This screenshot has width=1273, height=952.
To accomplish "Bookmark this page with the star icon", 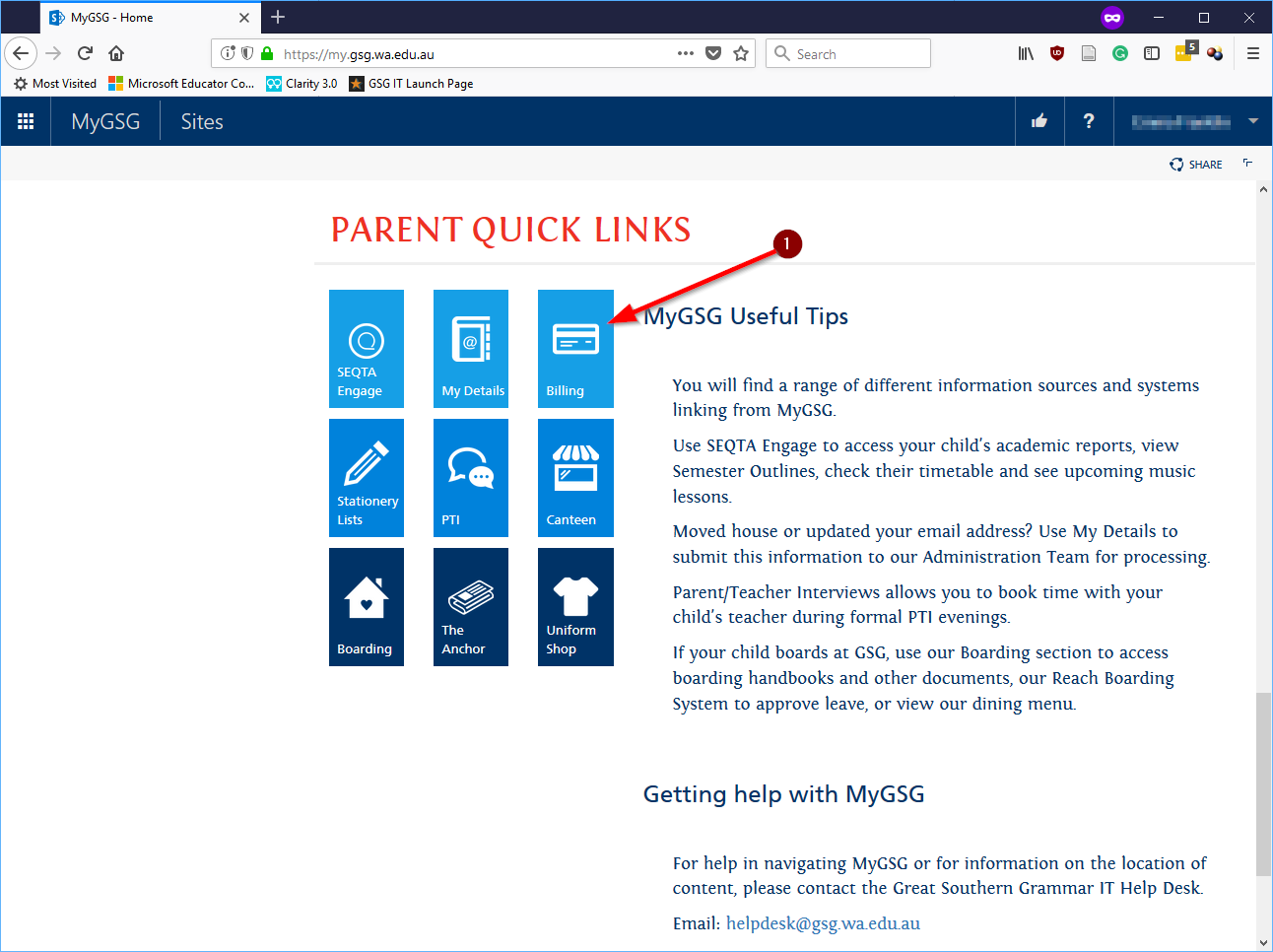I will point(742,53).
